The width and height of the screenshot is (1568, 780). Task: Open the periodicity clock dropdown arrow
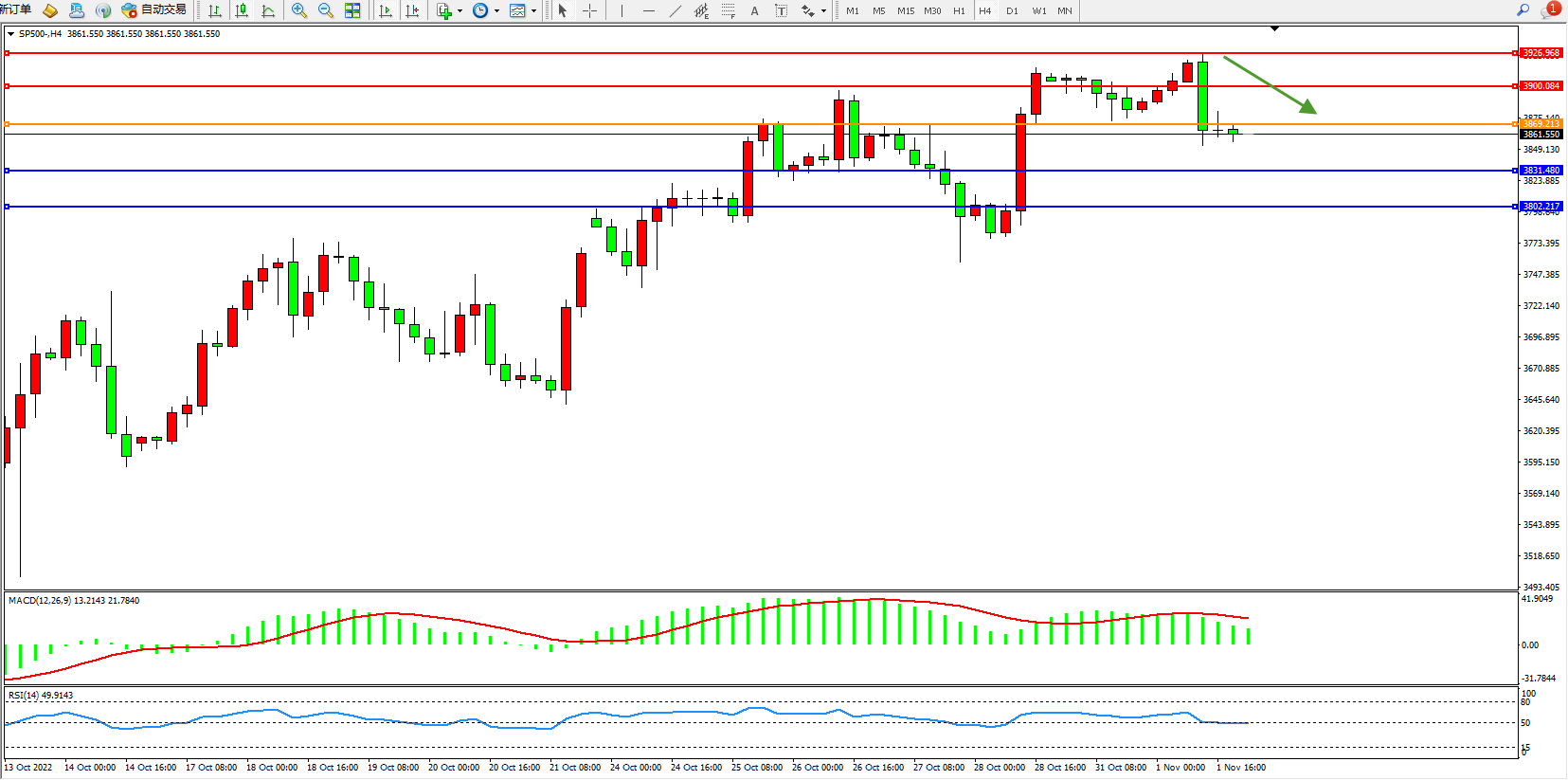tap(496, 11)
